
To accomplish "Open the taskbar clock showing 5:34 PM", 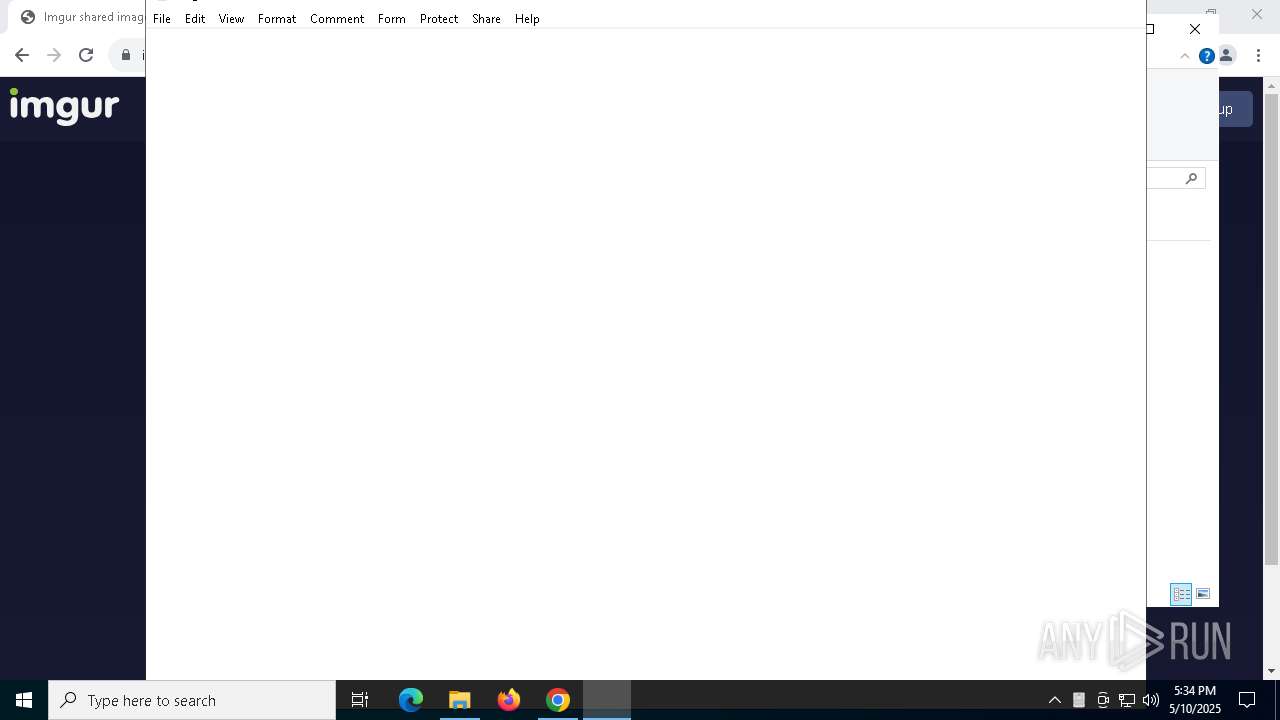I will pos(1195,700).
